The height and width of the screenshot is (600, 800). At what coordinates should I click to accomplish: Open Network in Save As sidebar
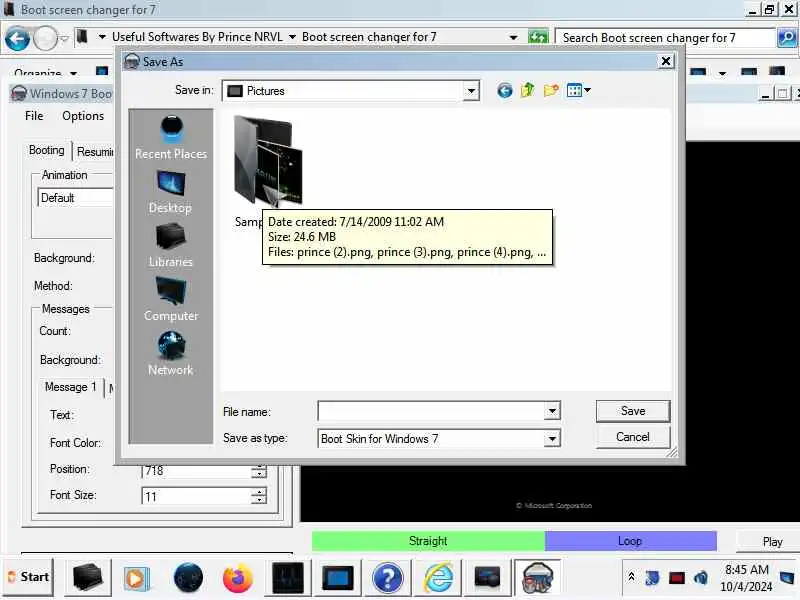171,354
